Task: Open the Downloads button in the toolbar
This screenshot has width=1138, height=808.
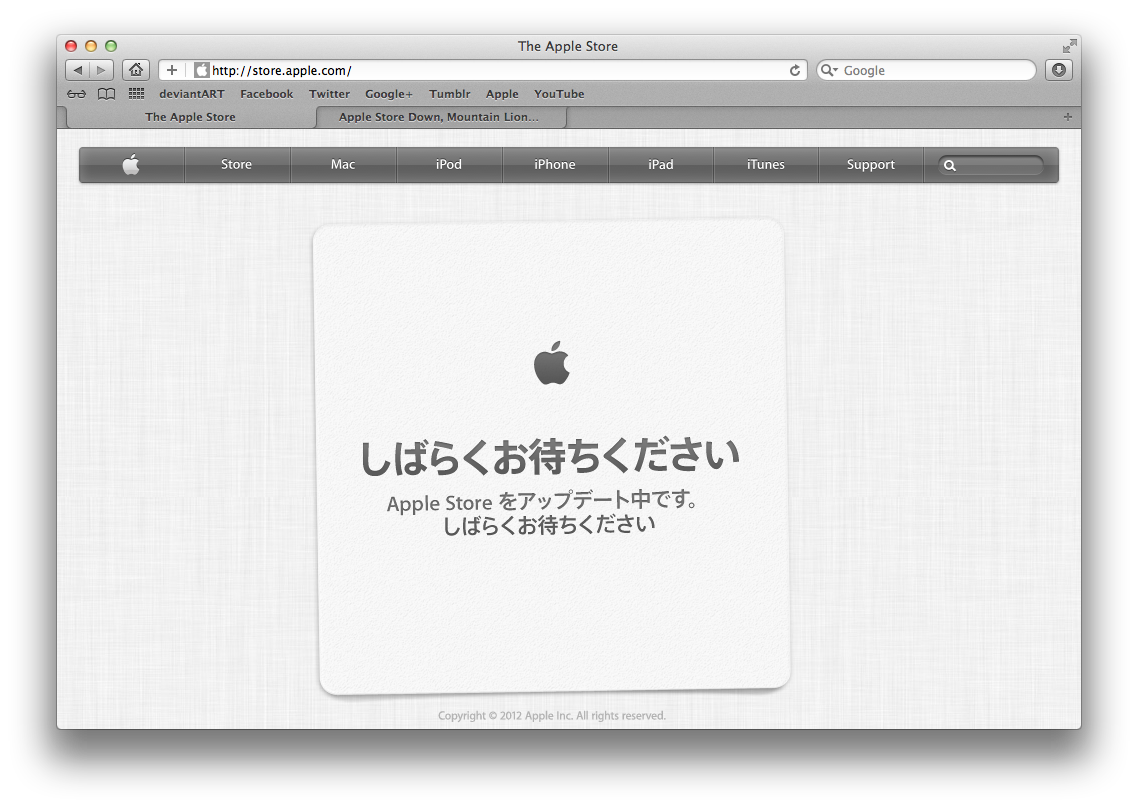Action: click(1059, 70)
